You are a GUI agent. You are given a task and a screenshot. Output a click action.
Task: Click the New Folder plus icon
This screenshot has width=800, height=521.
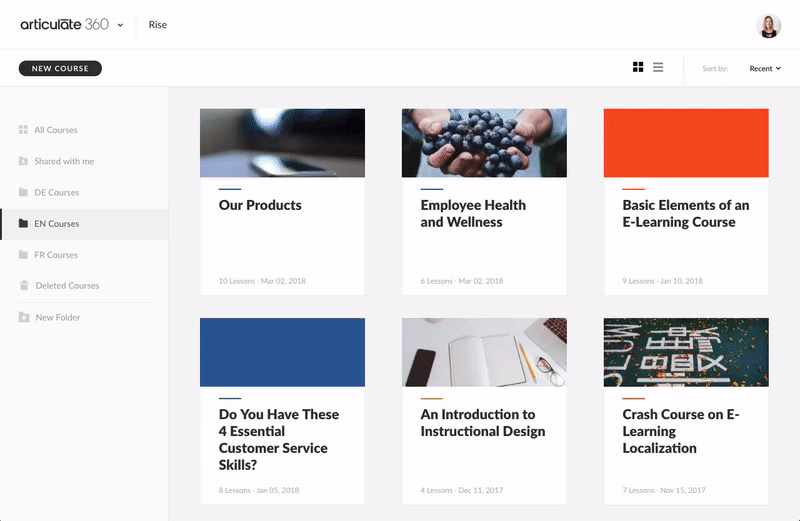tap(23, 317)
